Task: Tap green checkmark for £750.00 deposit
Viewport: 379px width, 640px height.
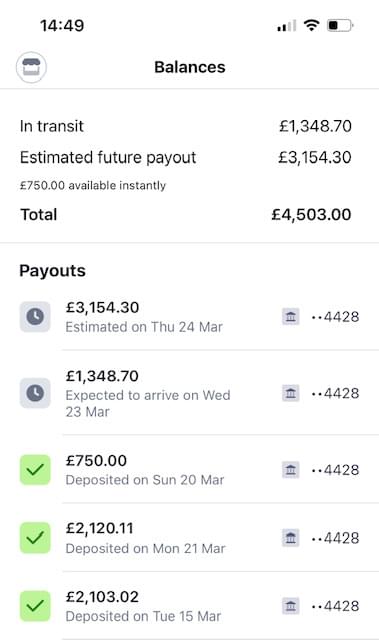Action: tap(35, 470)
